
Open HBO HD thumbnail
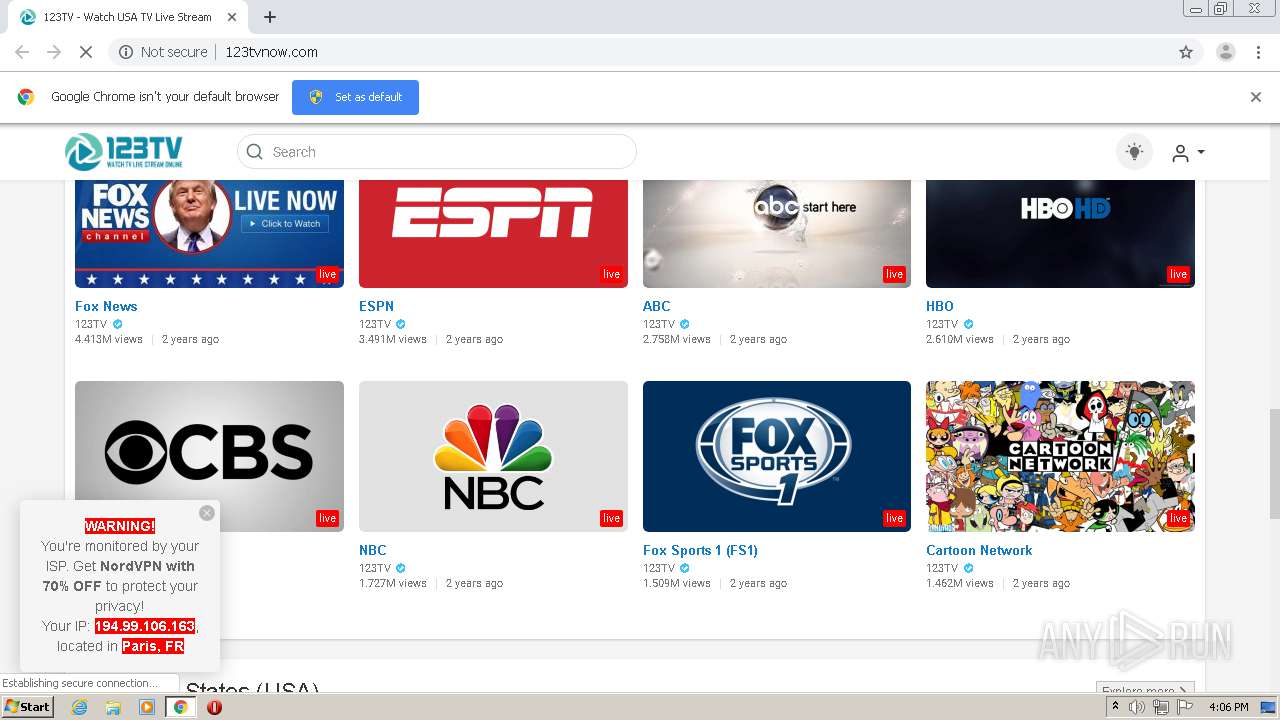[x=1060, y=233]
